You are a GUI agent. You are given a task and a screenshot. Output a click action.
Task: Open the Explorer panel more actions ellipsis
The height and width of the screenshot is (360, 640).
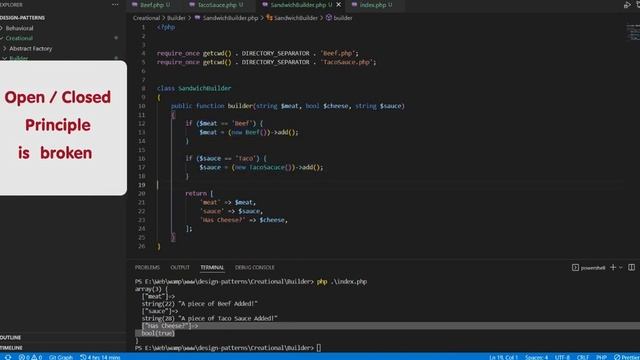point(115,5)
